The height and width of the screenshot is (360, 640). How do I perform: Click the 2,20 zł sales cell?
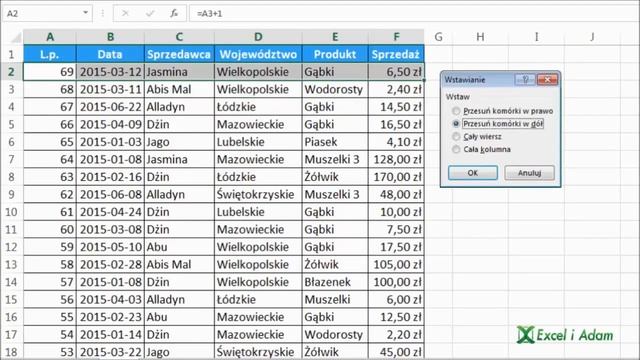click(396, 335)
